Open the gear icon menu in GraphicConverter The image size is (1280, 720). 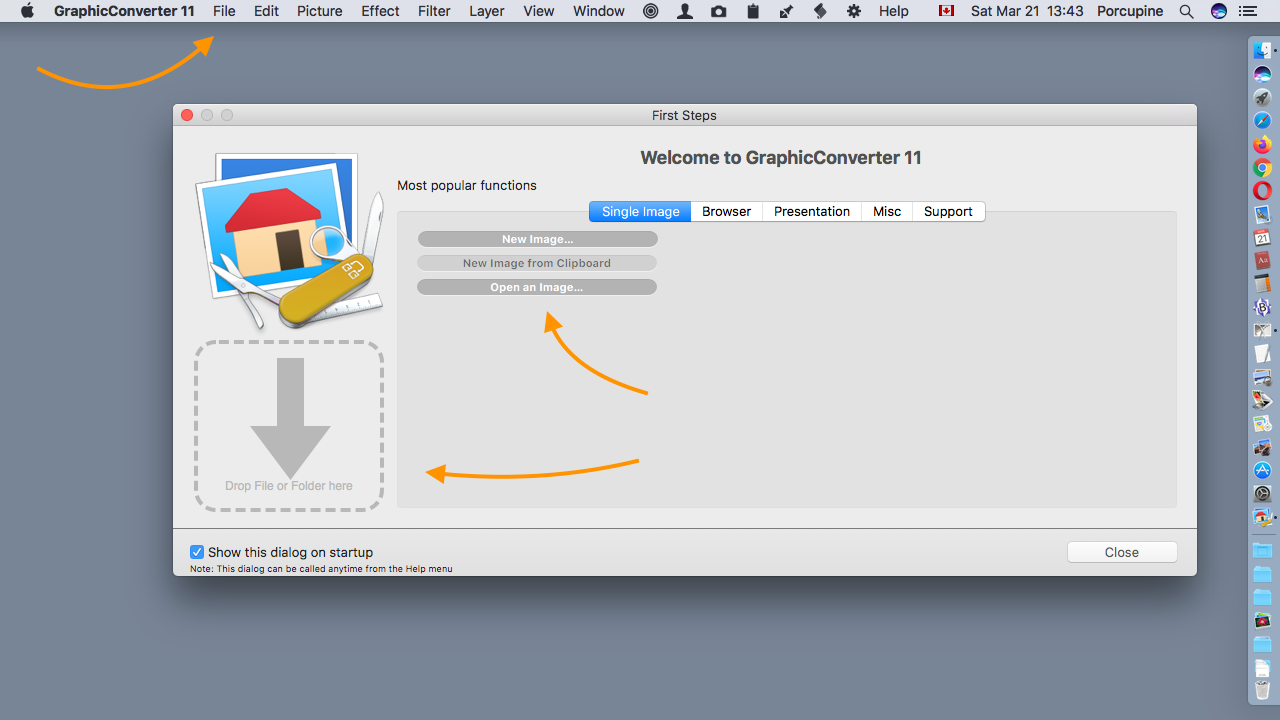[853, 11]
